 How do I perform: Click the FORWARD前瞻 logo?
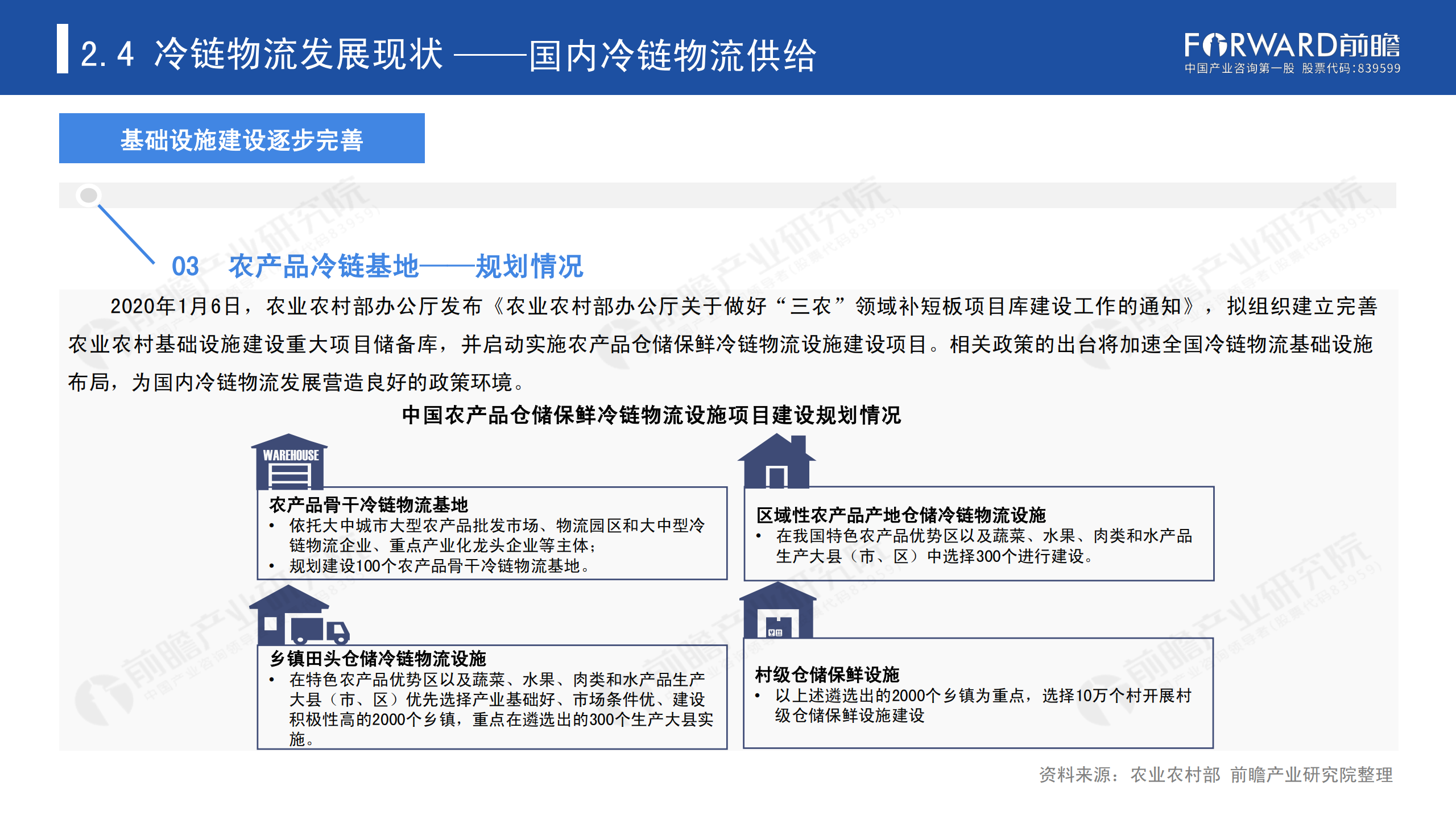click(1292, 46)
